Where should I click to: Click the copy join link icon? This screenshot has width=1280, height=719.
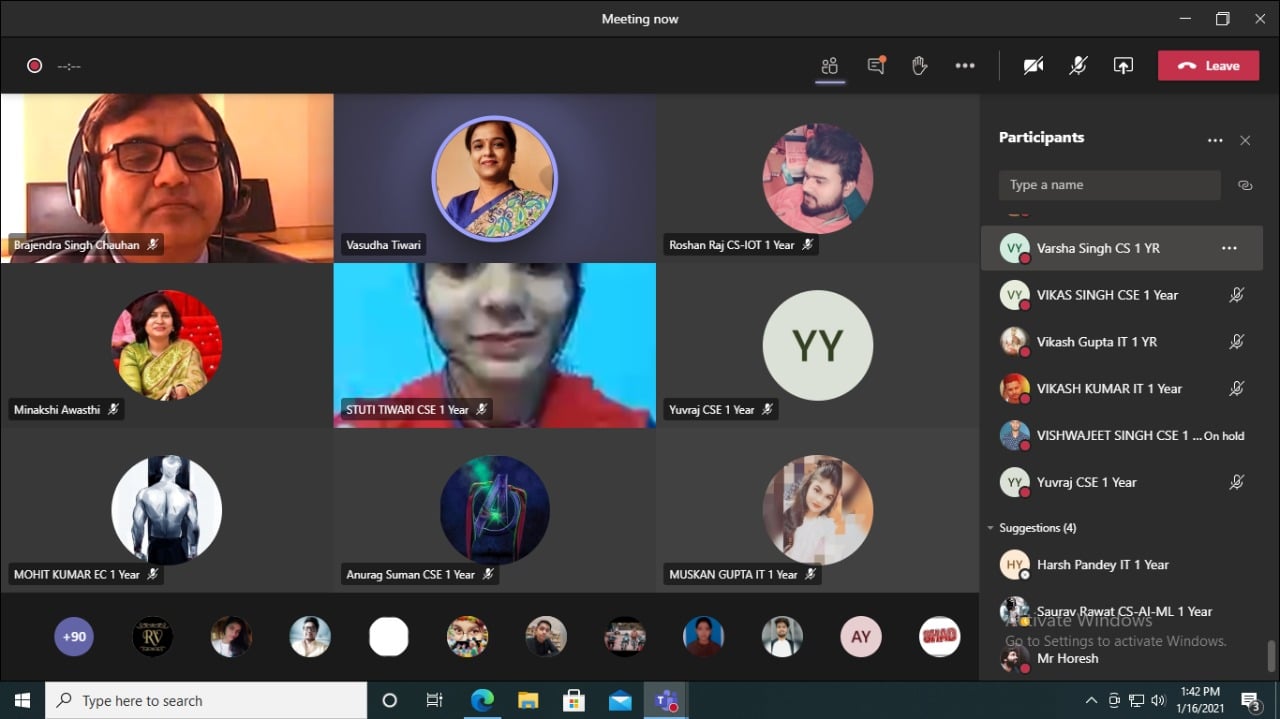(1245, 185)
